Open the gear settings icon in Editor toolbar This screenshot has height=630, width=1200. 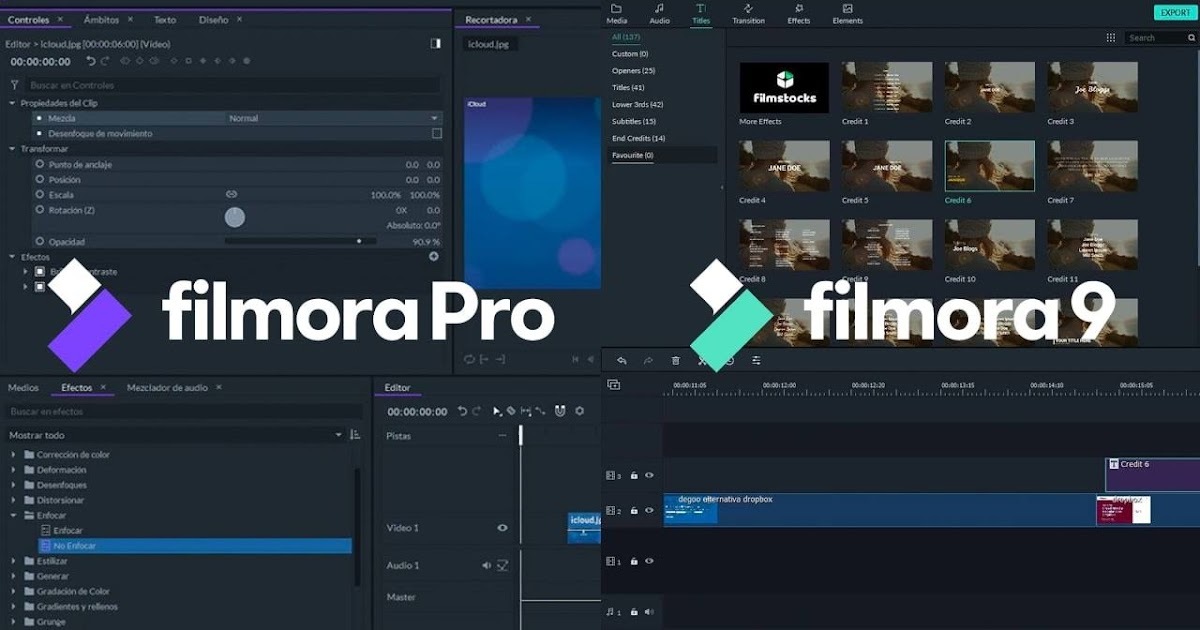pyautogui.click(x=579, y=411)
